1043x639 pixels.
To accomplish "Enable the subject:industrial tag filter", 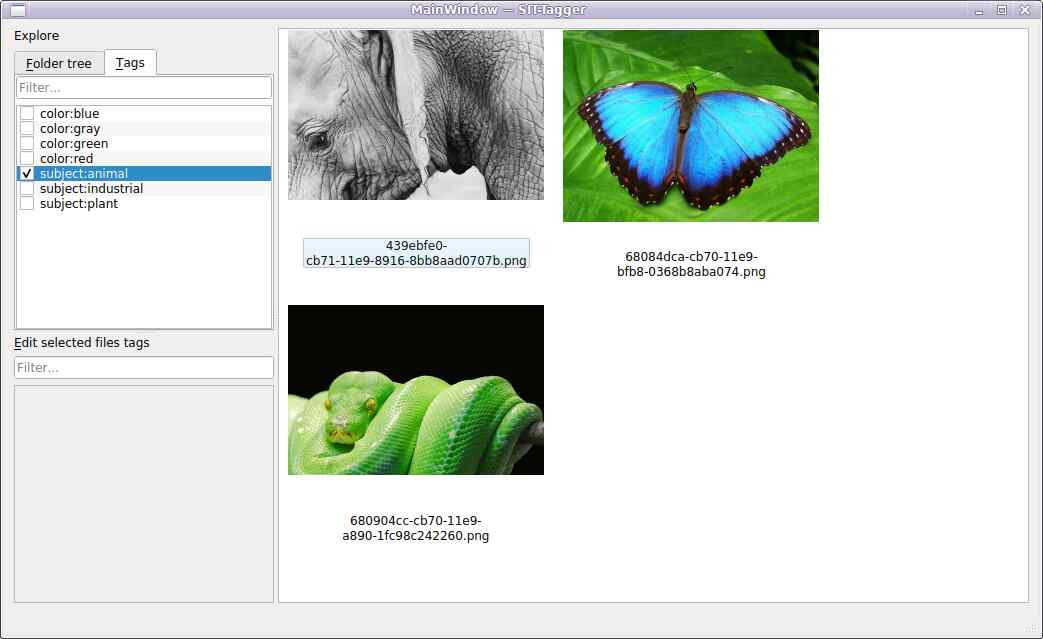I will pyautogui.click(x=25, y=188).
